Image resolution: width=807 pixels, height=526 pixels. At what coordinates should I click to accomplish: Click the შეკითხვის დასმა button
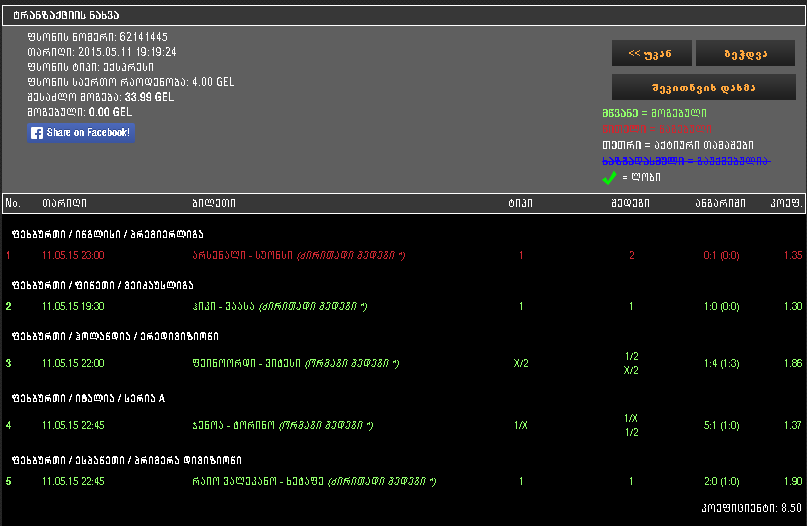(x=704, y=87)
